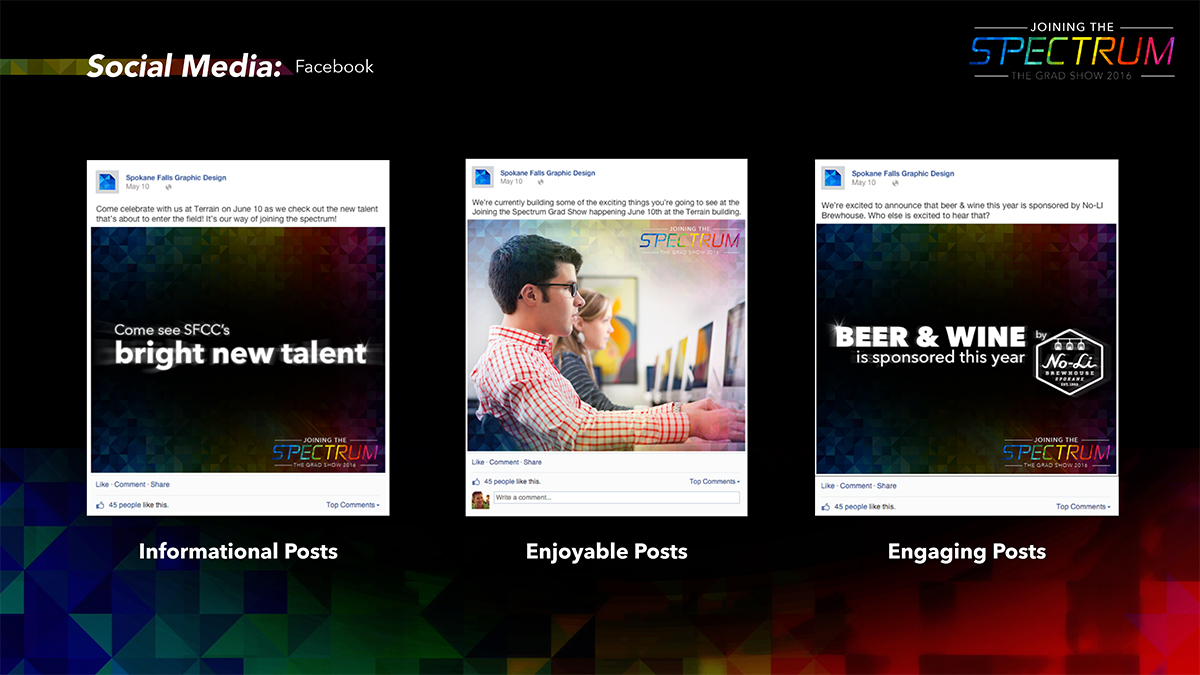Click the Joining the Spectrum logo in the slide corner
This screenshot has height=675, width=1200.
pyautogui.click(x=1071, y=50)
